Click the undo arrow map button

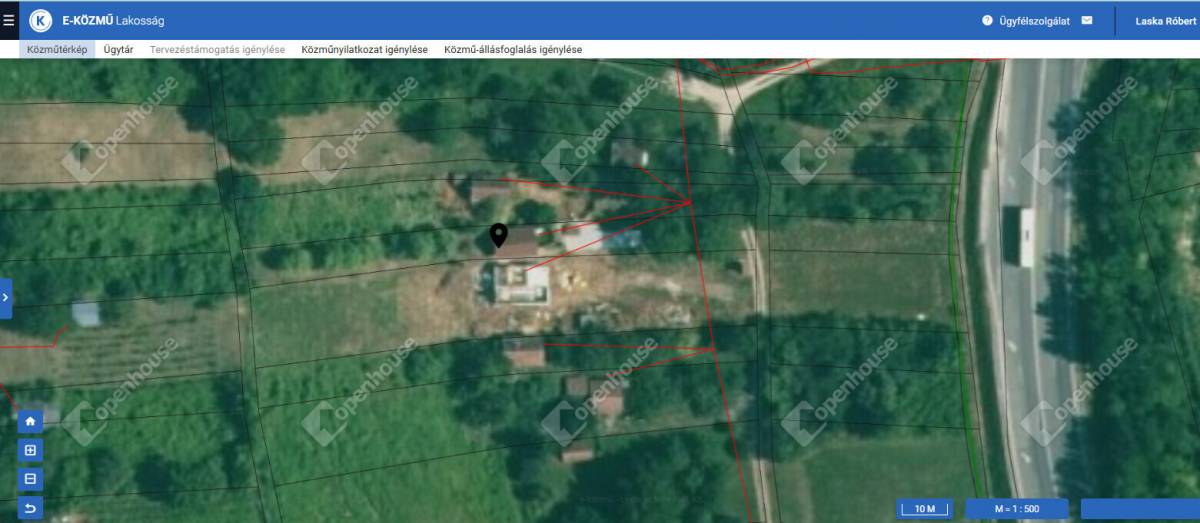point(31,508)
